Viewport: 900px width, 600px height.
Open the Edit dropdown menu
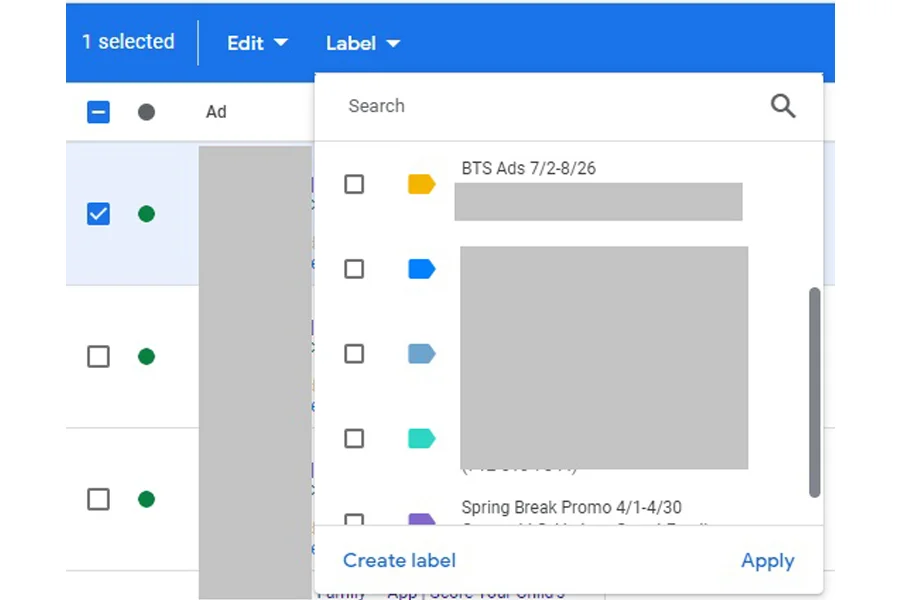tap(257, 43)
